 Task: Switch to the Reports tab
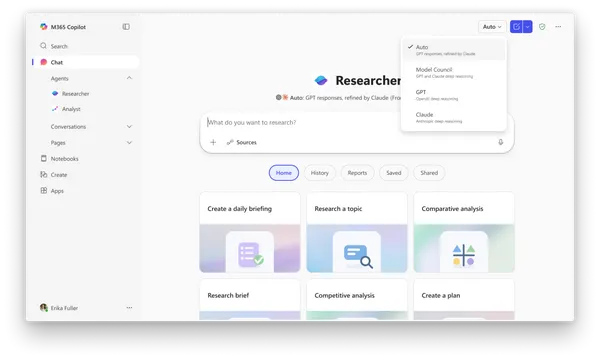[x=357, y=173]
